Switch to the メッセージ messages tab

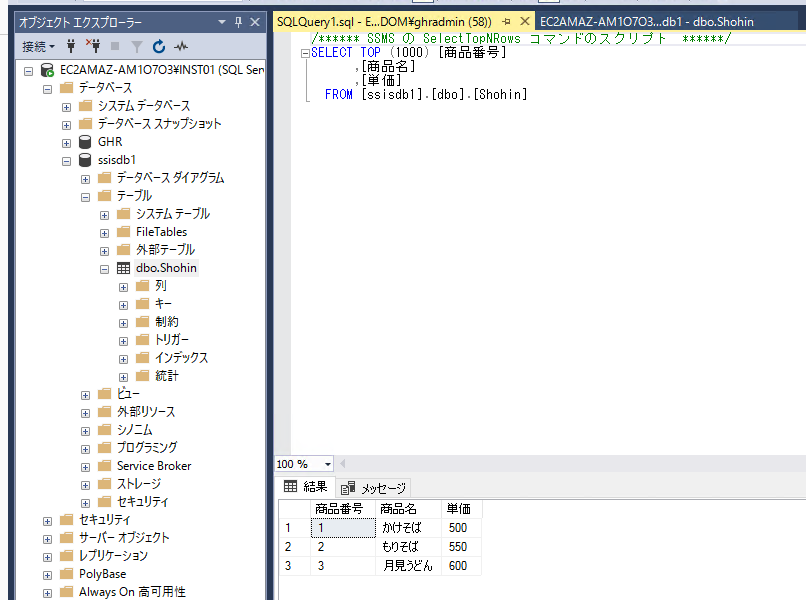[373, 487]
